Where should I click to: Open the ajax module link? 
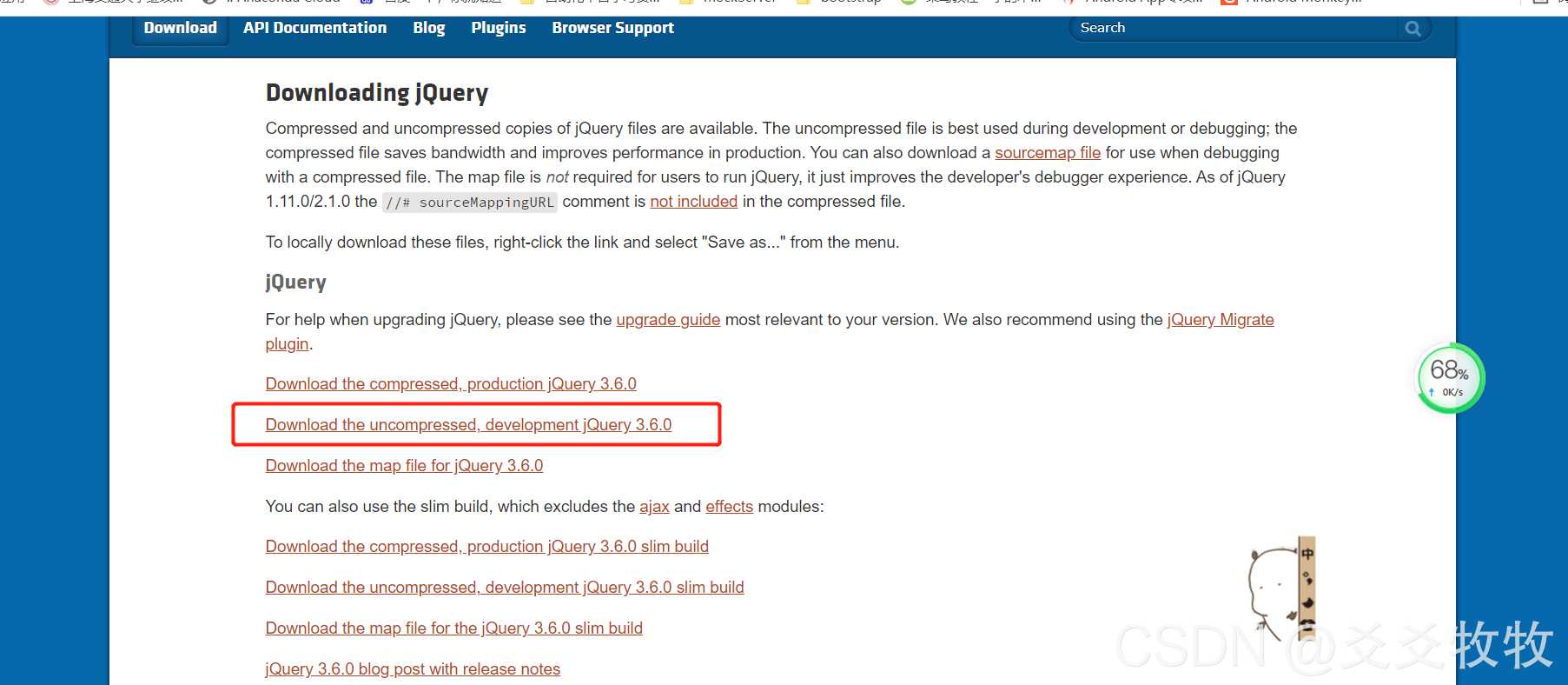pos(654,507)
